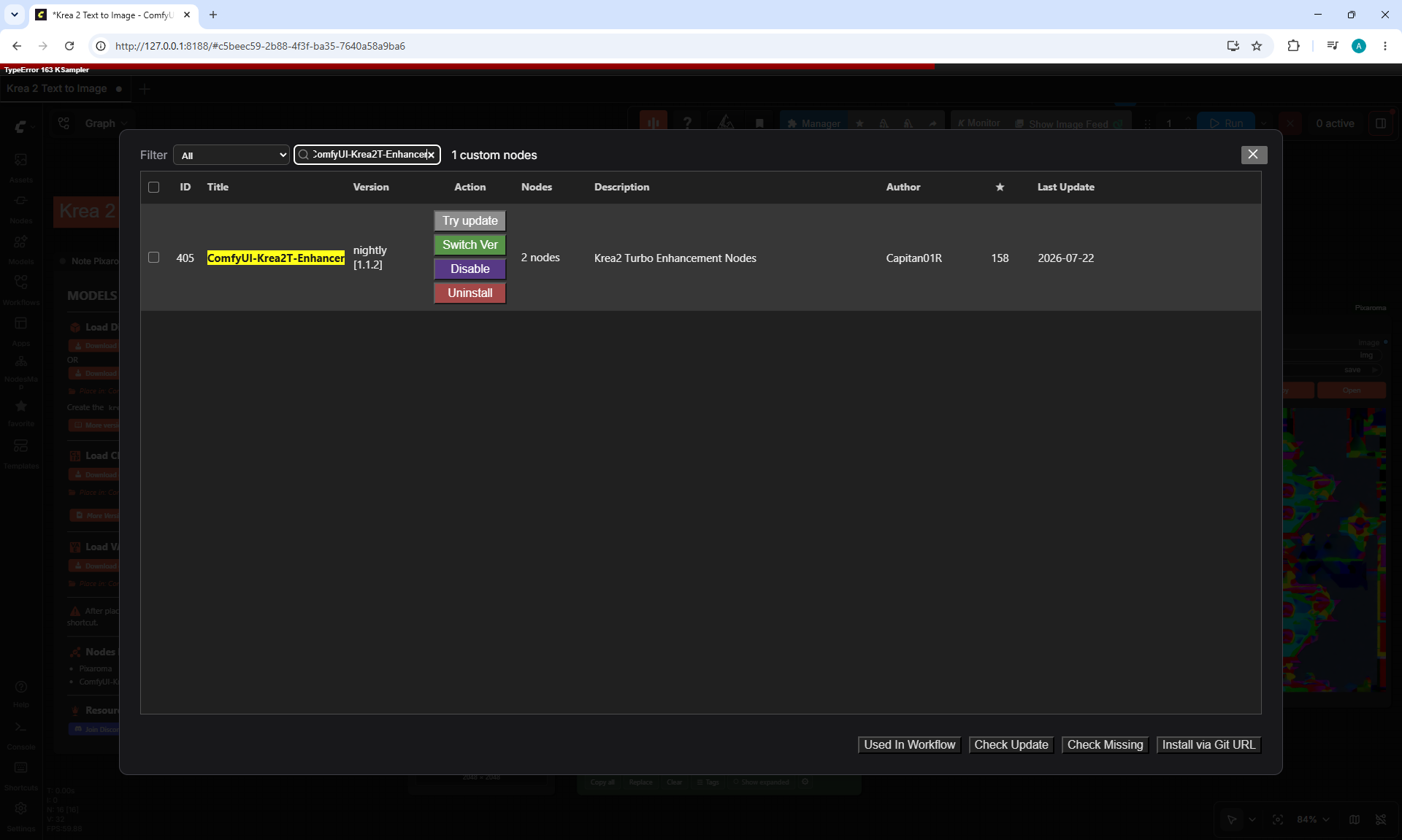The width and height of the screenshot is (1402, 840).
Task: Close the custom nodes manager dialog
Action: 1253,155
